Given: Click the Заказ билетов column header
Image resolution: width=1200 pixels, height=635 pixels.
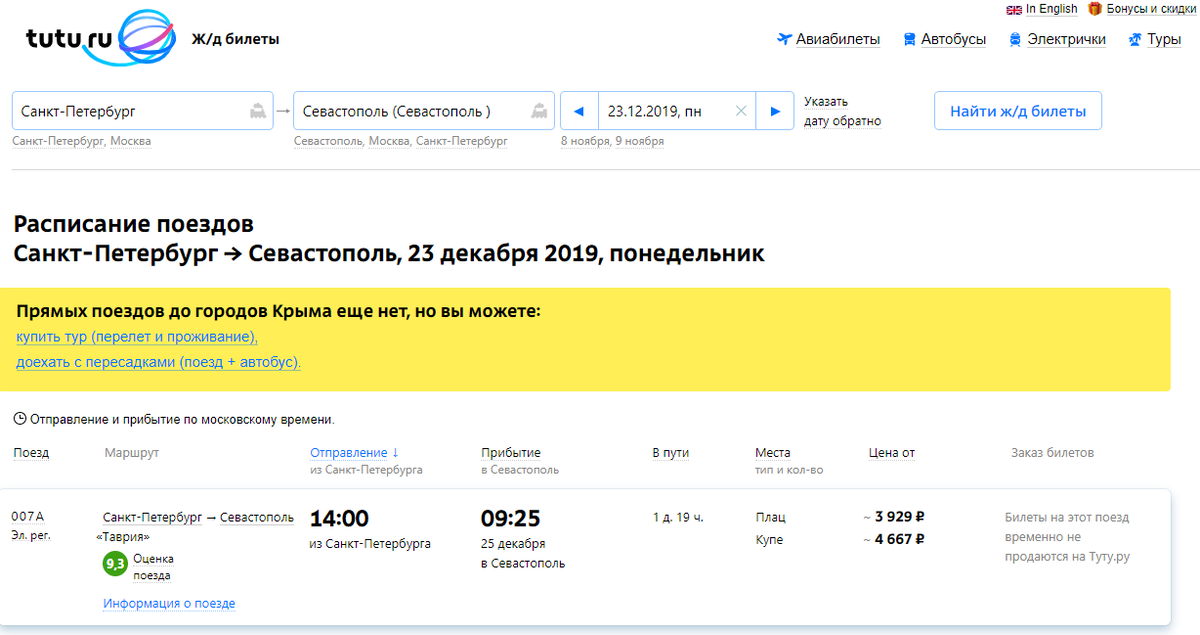Looking at the screenshot, I should [x=1052, y=453].
